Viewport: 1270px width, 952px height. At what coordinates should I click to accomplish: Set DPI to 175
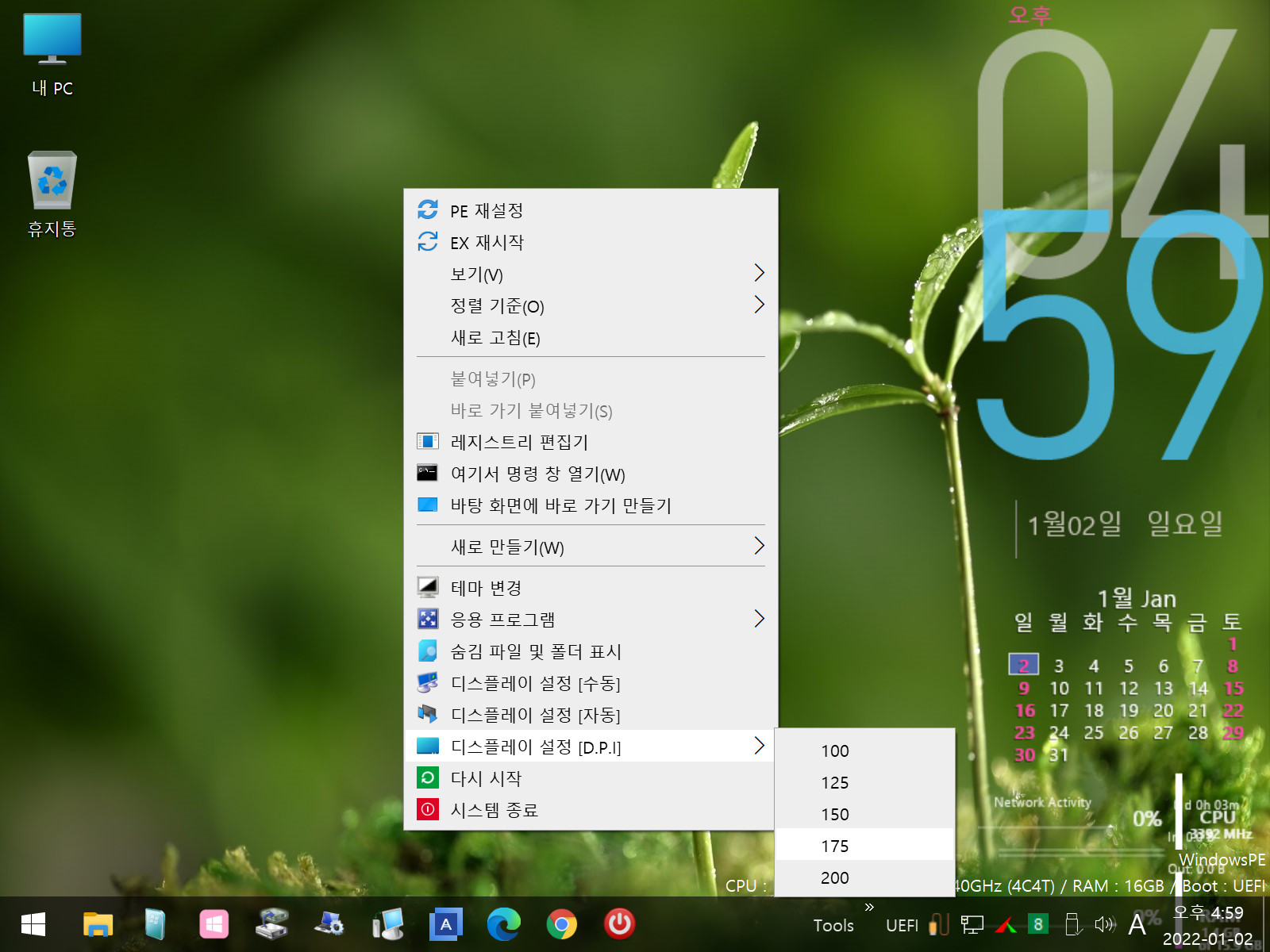[864, 846]
